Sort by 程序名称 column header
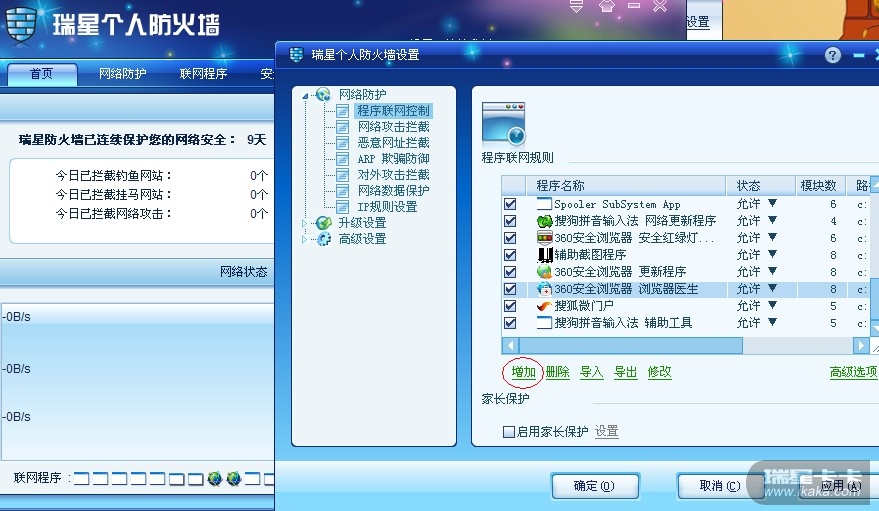The height and width of the screenshot is (511, 879). (626, 185)
